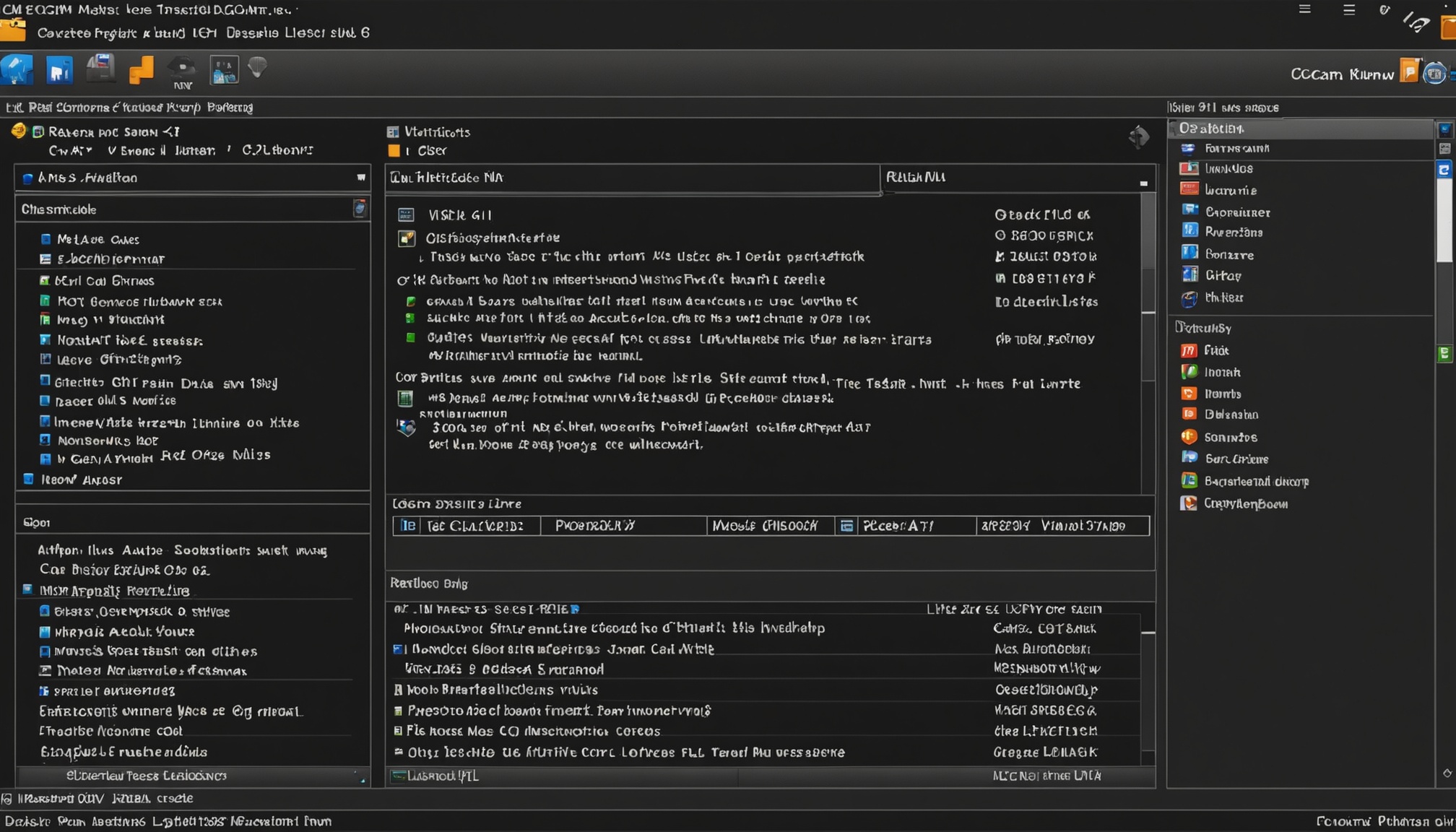The image size is (1456, 832).
Task: Select the blue elephant app icon in the toolbar
Action: 18,70
